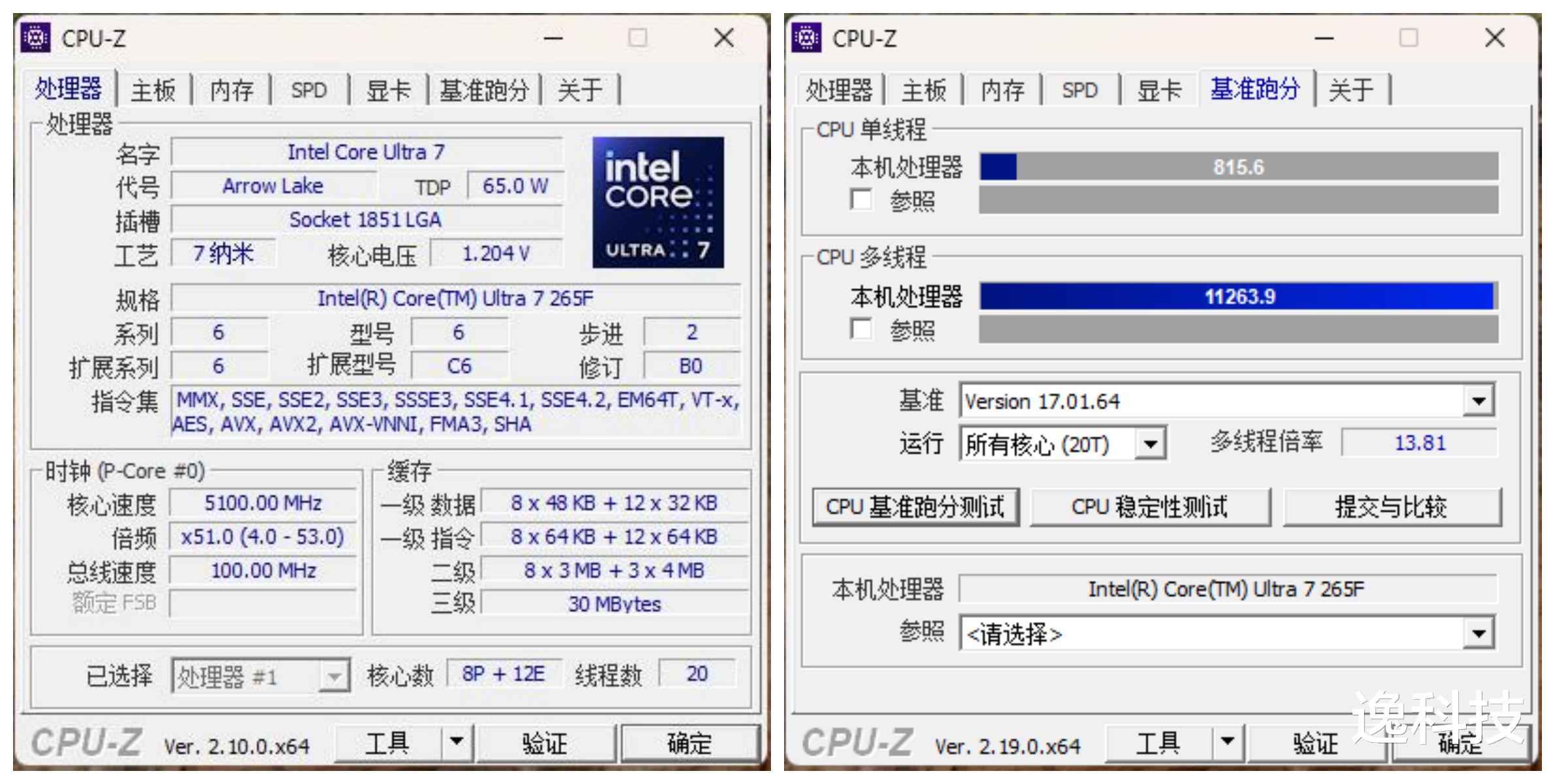Click CPU-Z app icon in left window
The height and width of the screenshot is (784, 1555).
(x=35, y=38)
